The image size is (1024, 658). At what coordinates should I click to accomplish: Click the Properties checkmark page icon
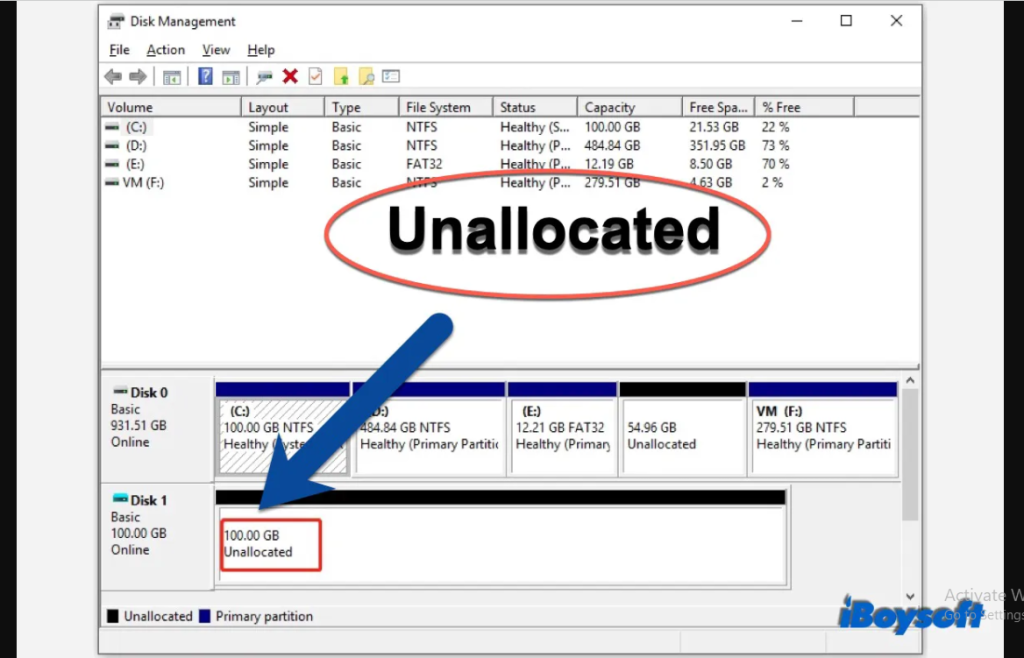point(315,77)
